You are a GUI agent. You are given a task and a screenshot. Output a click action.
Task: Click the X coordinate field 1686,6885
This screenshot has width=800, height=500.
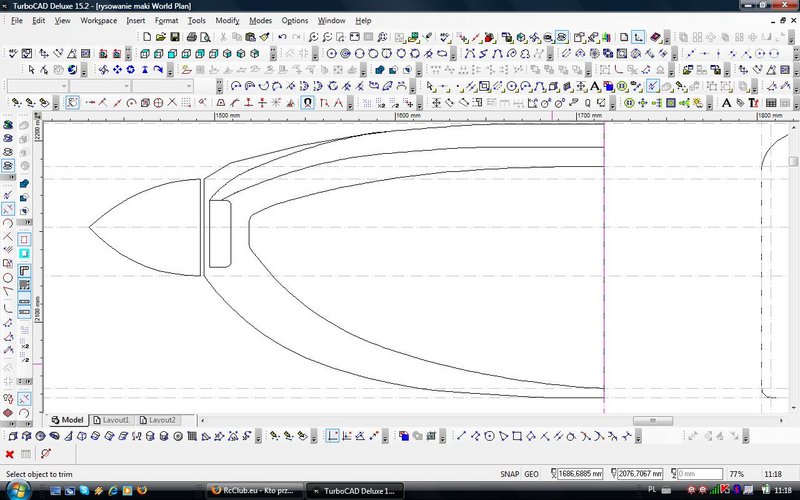(580, 474)
